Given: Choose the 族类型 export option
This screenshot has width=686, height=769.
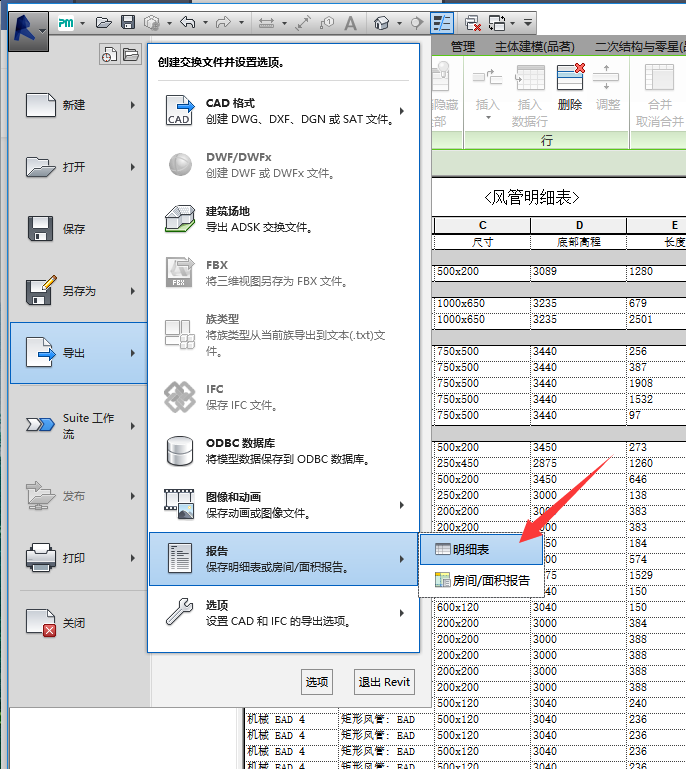Looking at the screenshot, I should point(283,335).
